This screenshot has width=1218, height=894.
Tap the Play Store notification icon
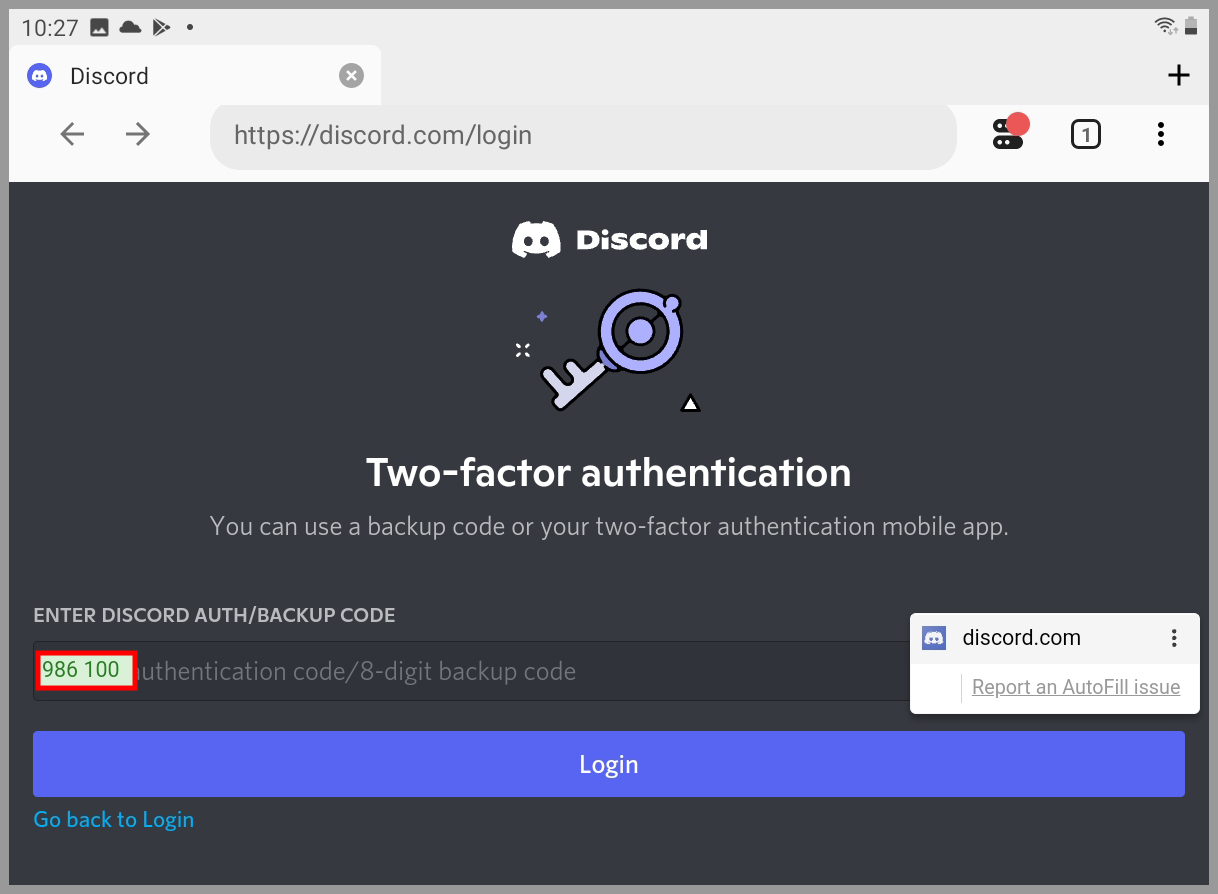[x=161, y=28]
